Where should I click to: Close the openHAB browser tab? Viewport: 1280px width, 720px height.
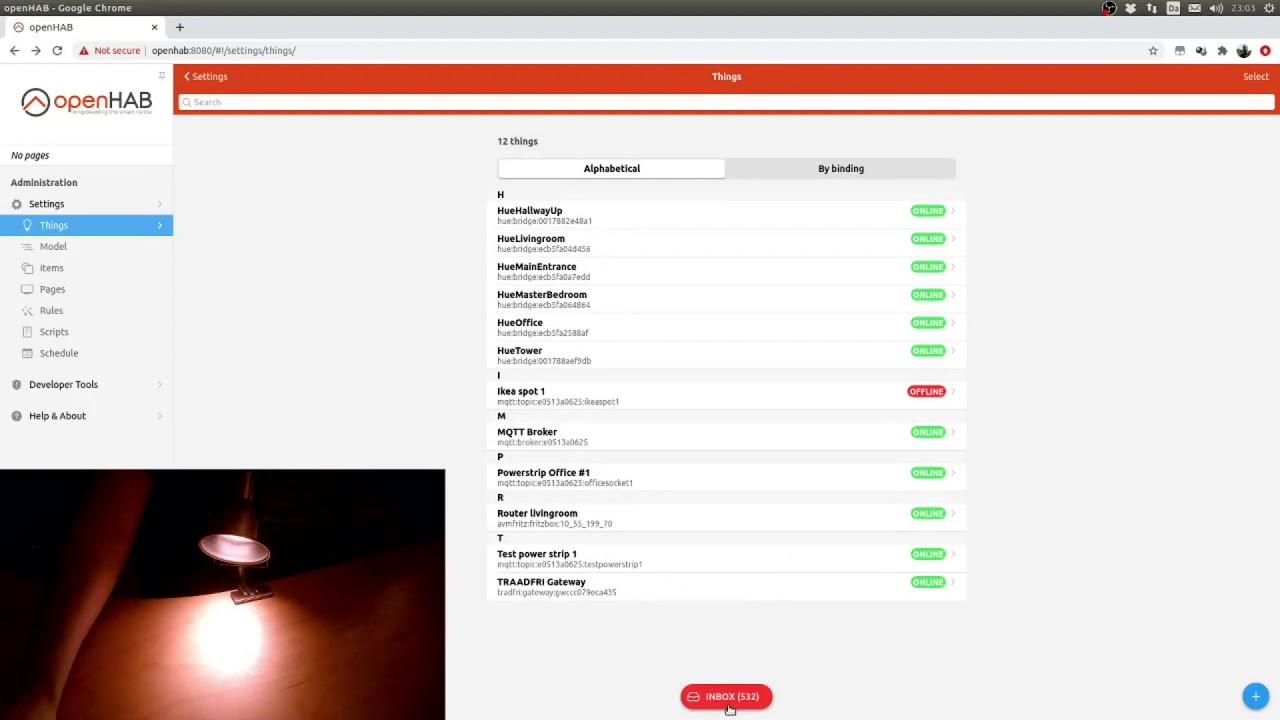click(x=154, y=27)
